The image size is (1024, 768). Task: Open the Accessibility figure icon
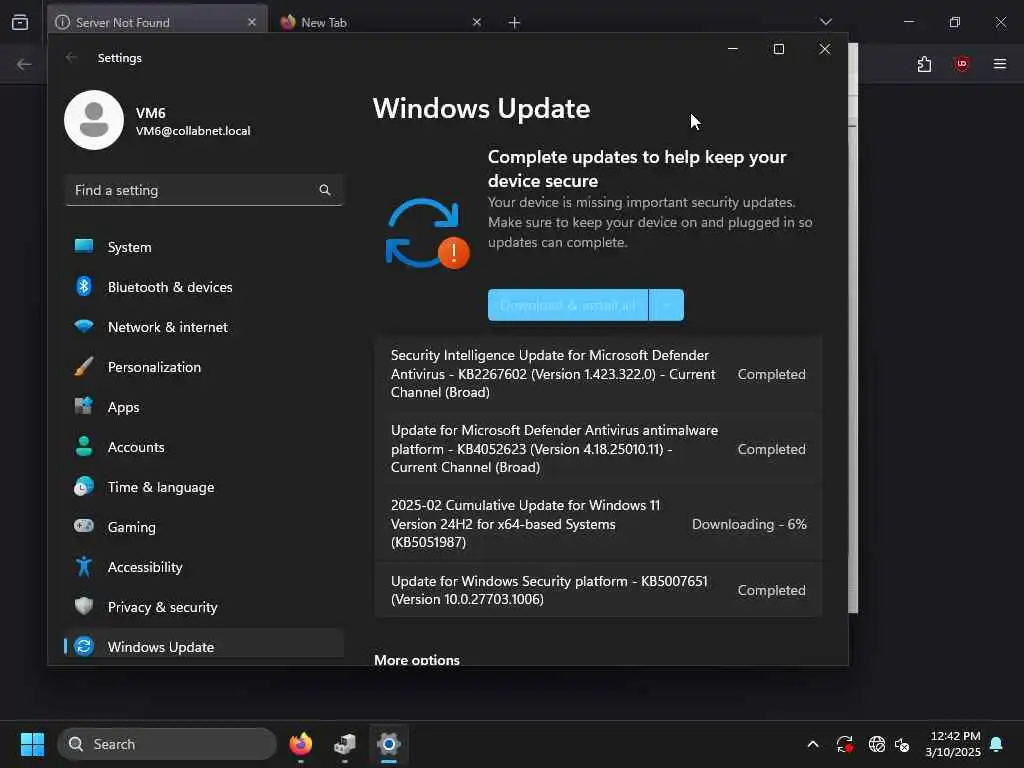point(84,566)
